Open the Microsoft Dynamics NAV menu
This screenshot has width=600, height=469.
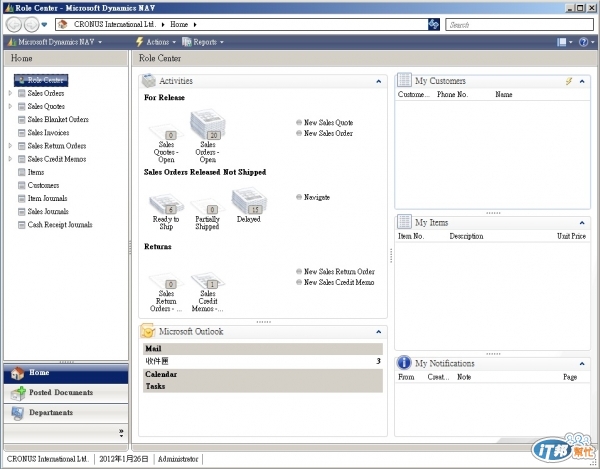tap(55, 42)
